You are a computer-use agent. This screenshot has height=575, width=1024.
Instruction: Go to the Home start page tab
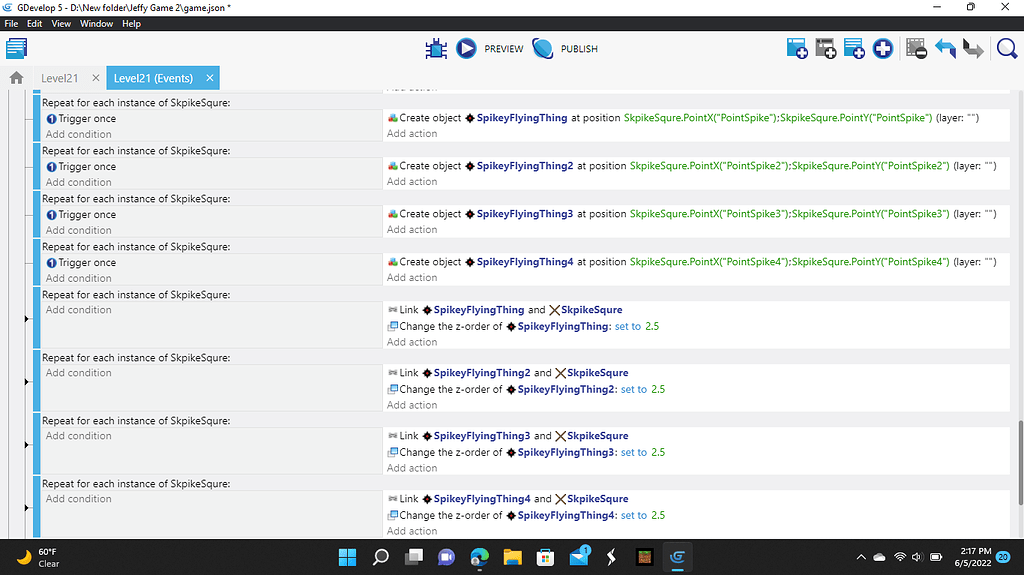(16, 78)
